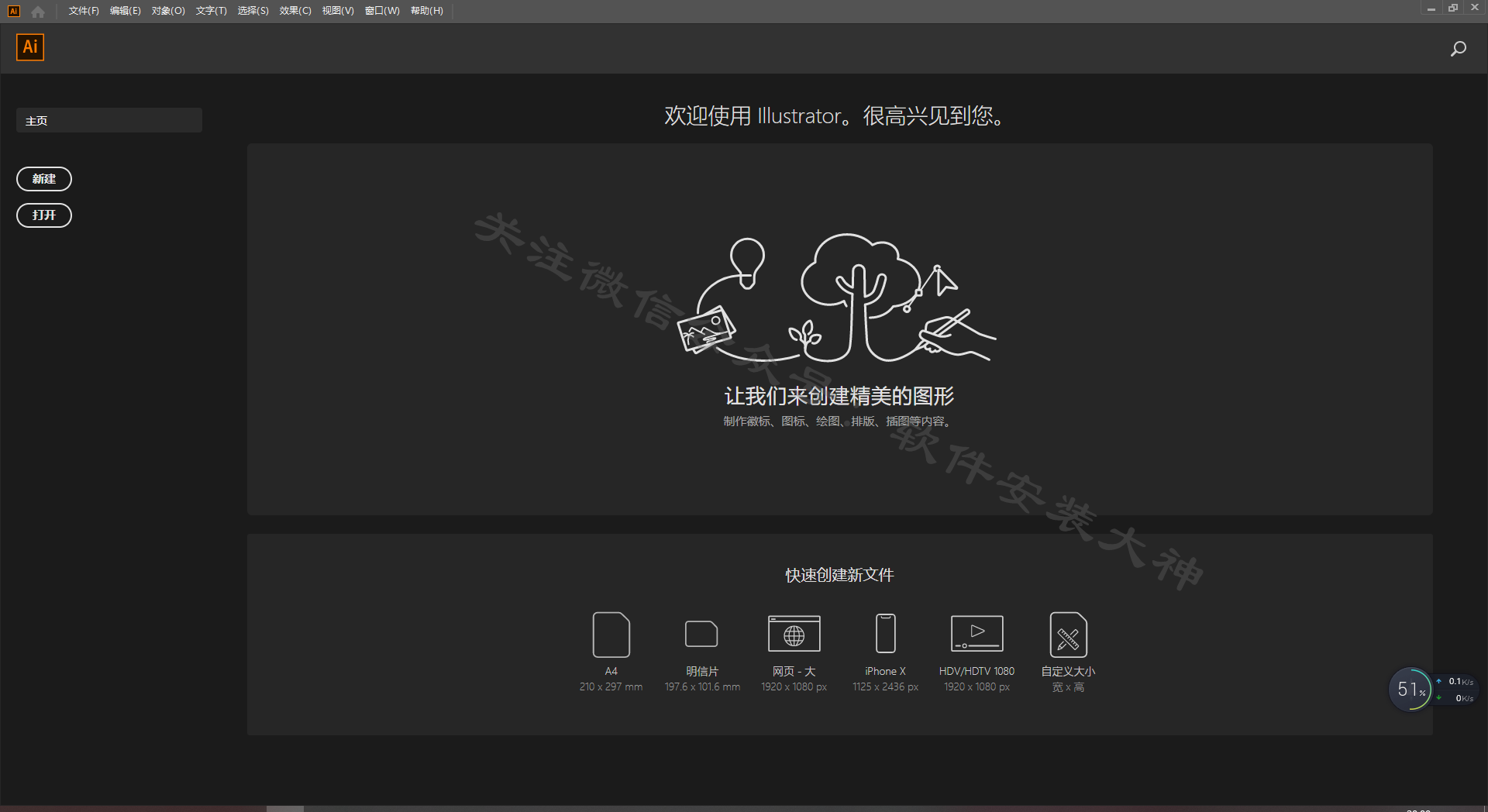Click the small Ai icon in title bar
Image resolution: width=1488 pixels, height=812 pixels.
(13, 11)
